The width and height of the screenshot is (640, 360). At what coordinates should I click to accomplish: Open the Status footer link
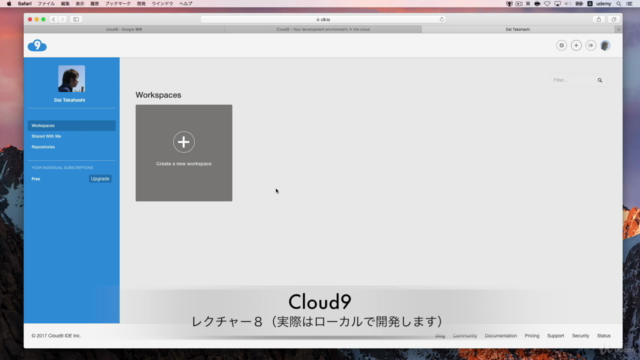[604, 336]
